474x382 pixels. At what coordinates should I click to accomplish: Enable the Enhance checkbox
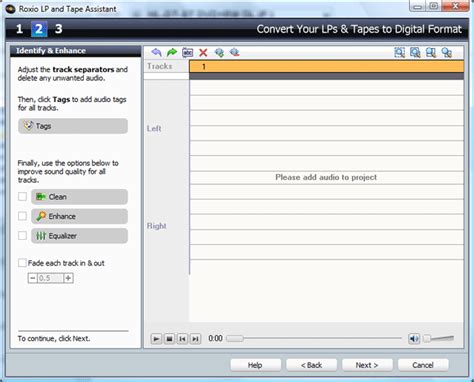tap(22, 216)
